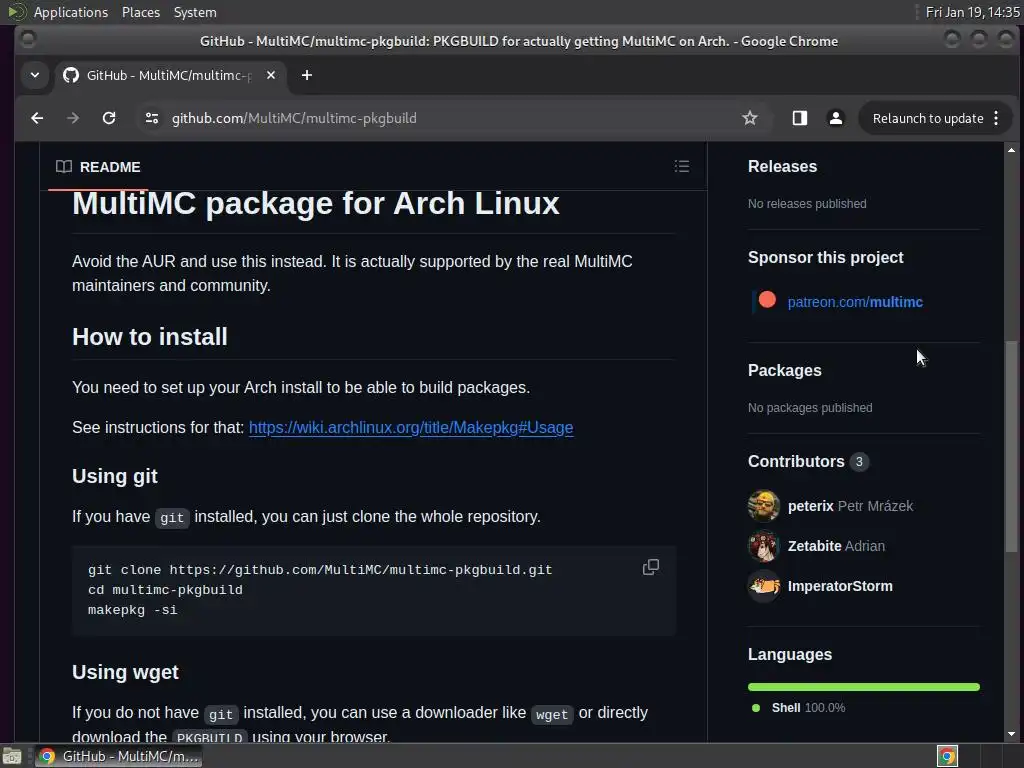Click the page vertical scrollbar thumb
This screenshot has width=1024, height=768.
[1011, 446]
